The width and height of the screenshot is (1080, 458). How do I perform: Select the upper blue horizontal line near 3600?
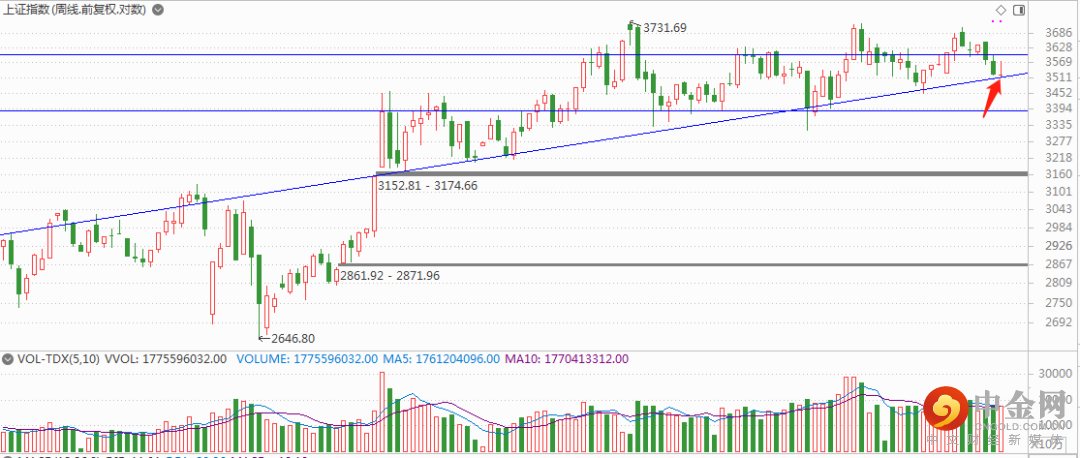pyautogui.click(x=513, y=54)
